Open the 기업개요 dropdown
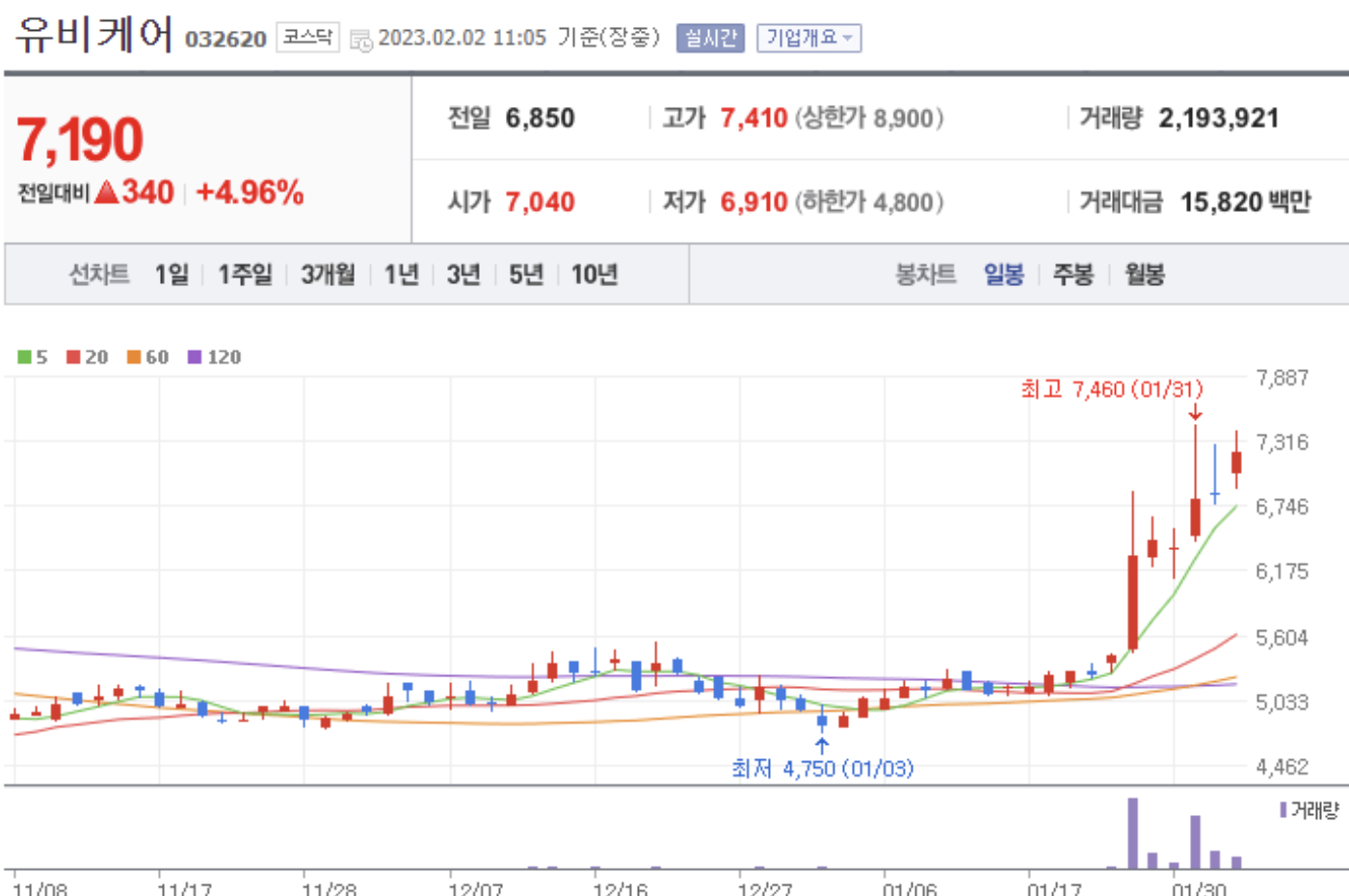 point(806,39)
